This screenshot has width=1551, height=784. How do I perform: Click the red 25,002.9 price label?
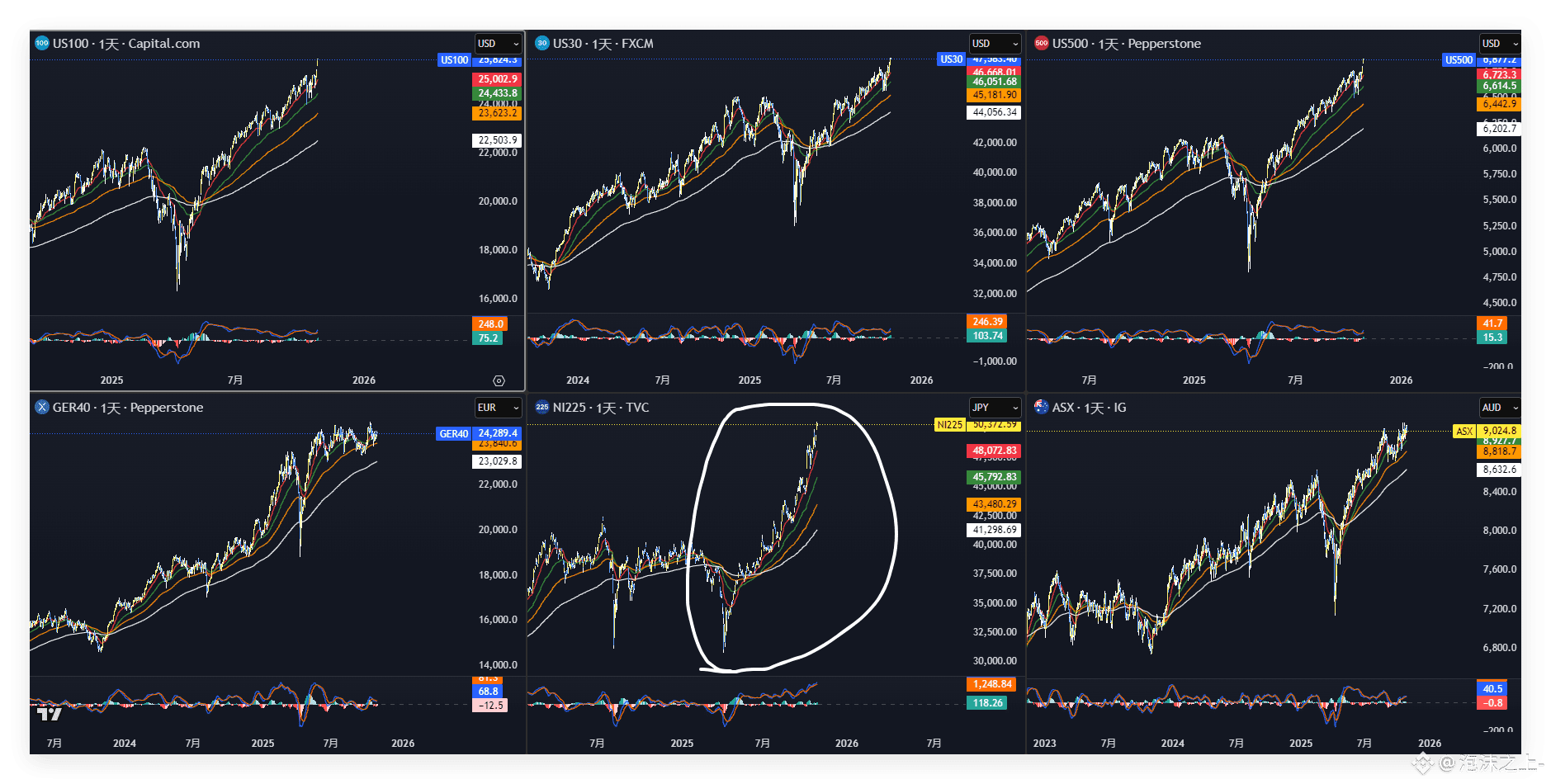click(498, 79)
